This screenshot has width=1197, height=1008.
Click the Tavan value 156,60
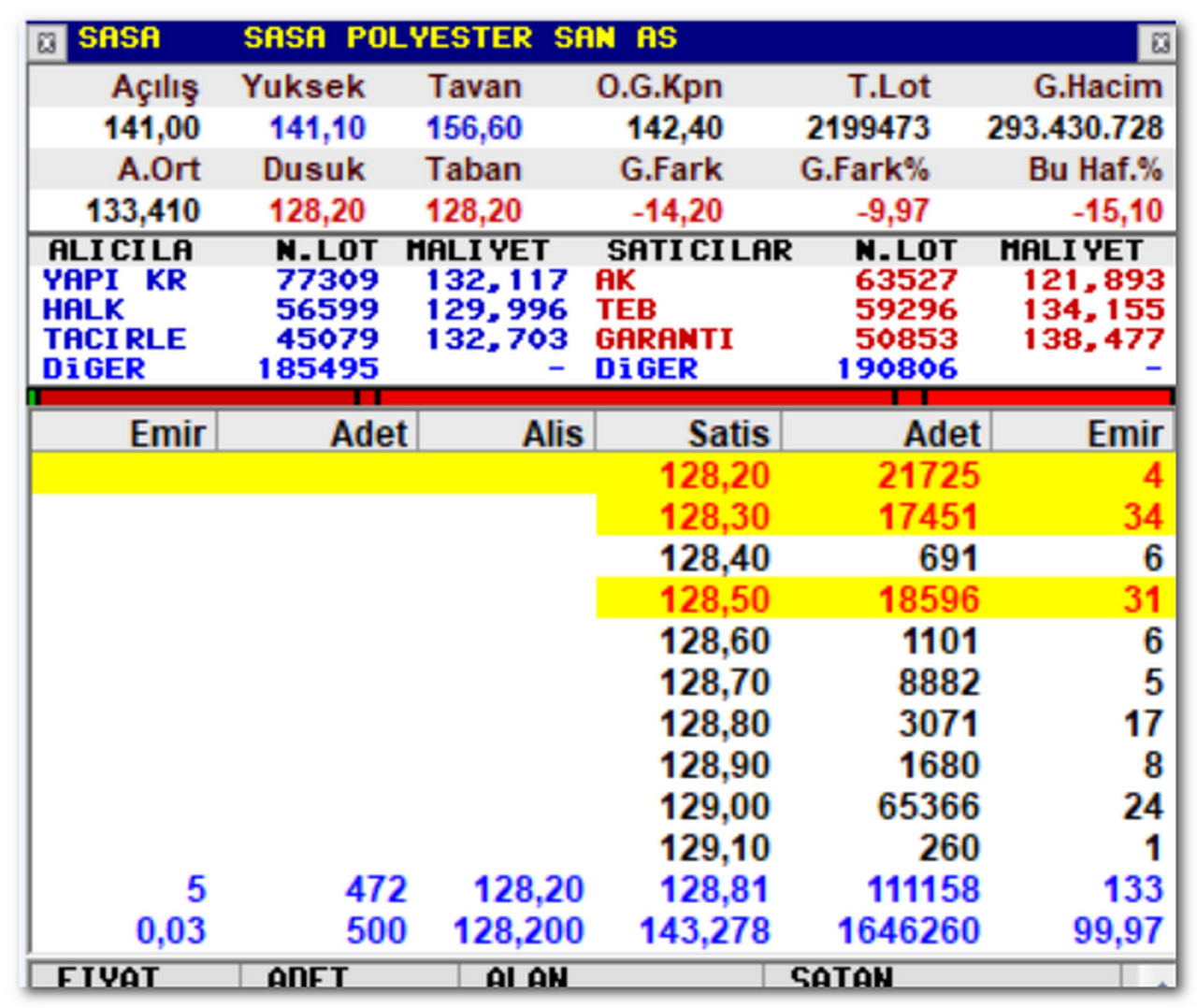click(x=474, y=128)
